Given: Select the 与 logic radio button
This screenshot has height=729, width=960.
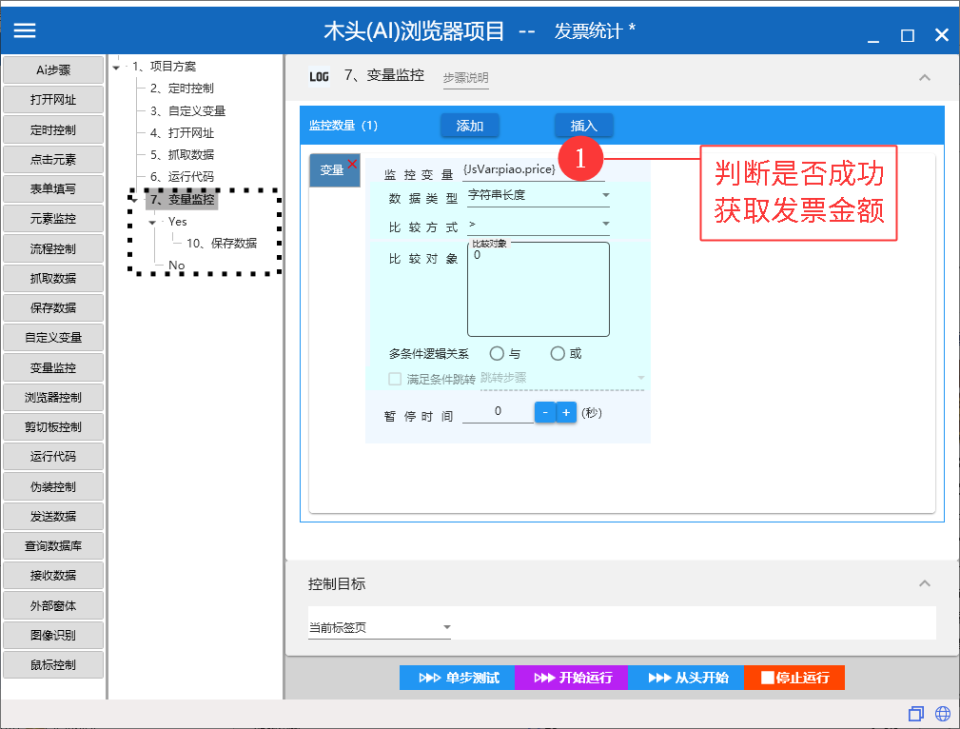Looking at the screenshot, I should [x=497, y=352].
